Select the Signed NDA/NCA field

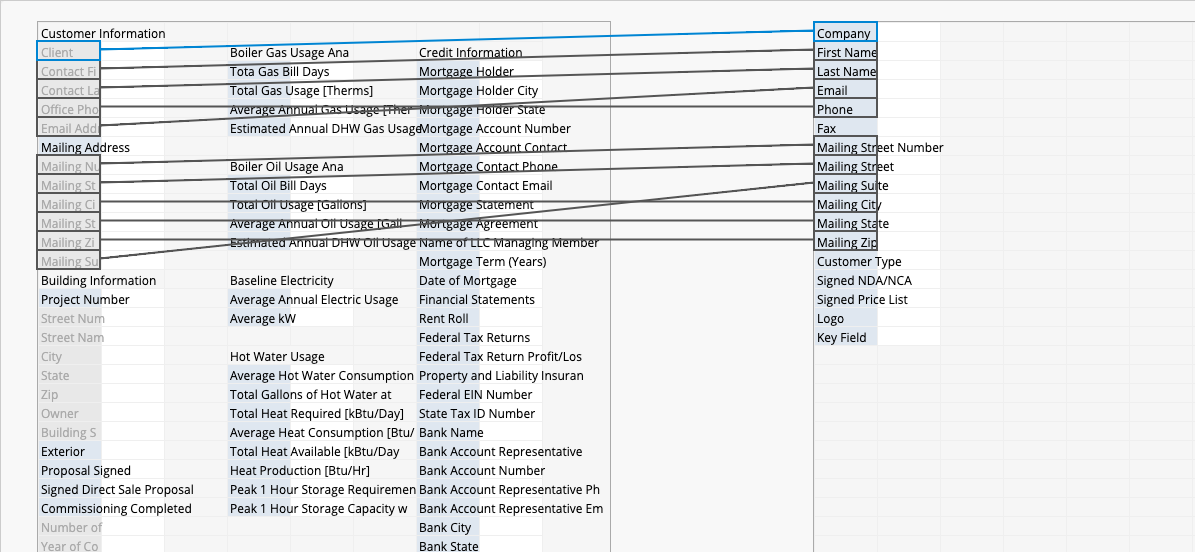pyautogui.click(x=864, y=280)
